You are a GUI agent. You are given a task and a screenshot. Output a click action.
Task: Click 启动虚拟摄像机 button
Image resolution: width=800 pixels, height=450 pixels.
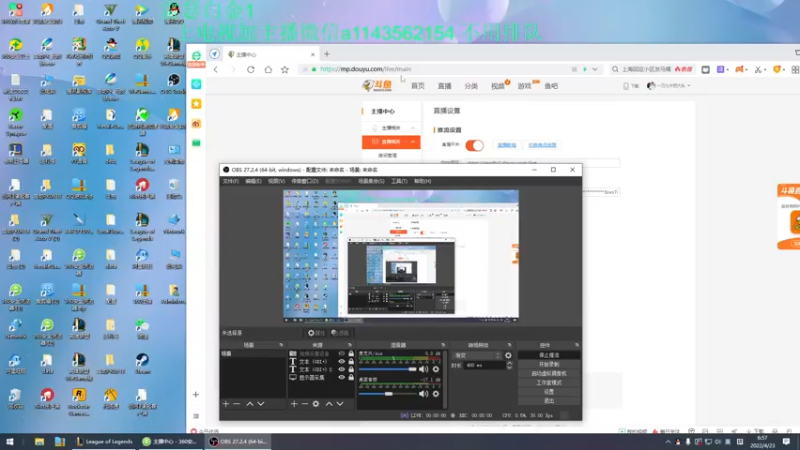point(549,373)
